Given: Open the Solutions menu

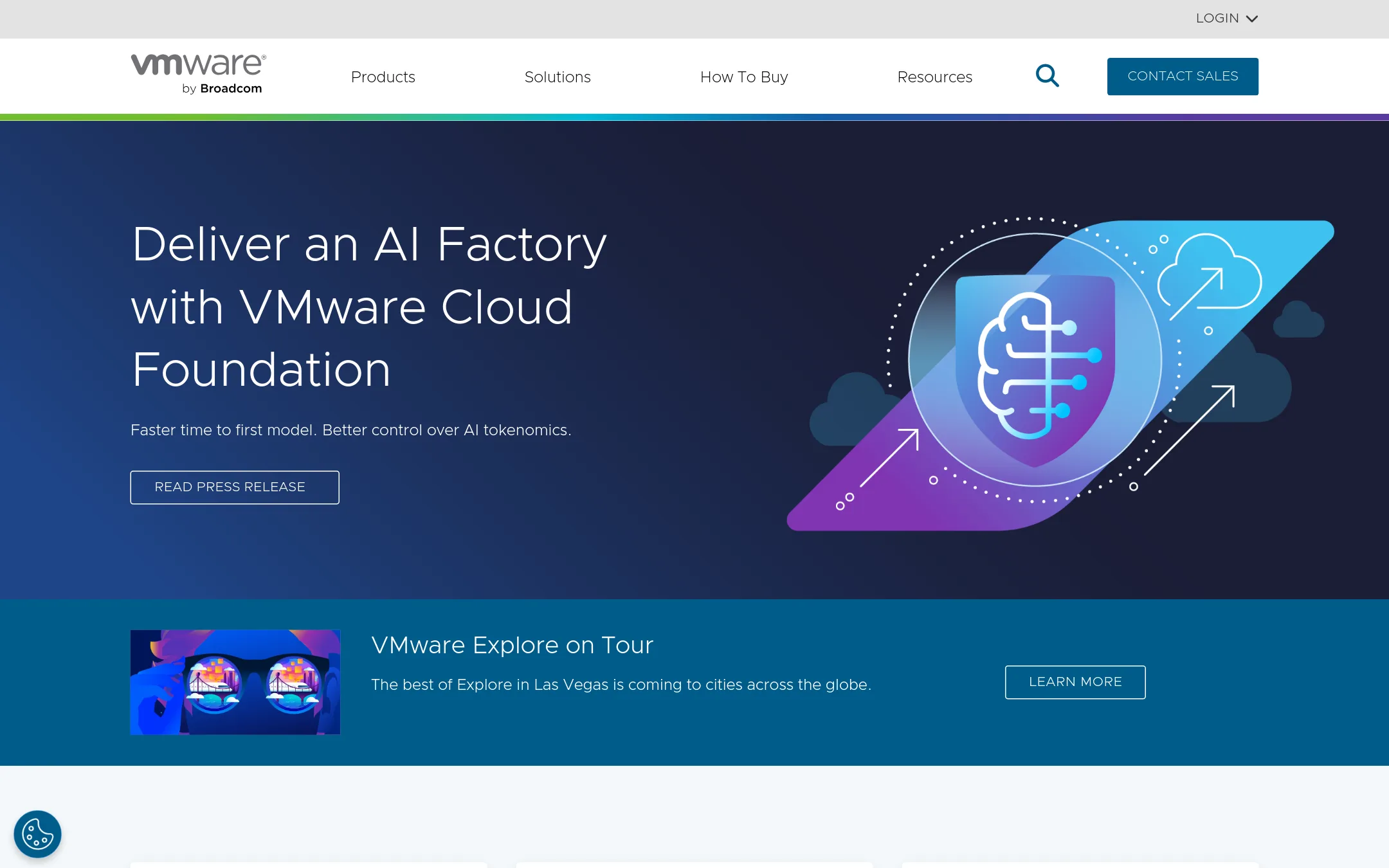Looking at the screenshot, I should point(558,77).
